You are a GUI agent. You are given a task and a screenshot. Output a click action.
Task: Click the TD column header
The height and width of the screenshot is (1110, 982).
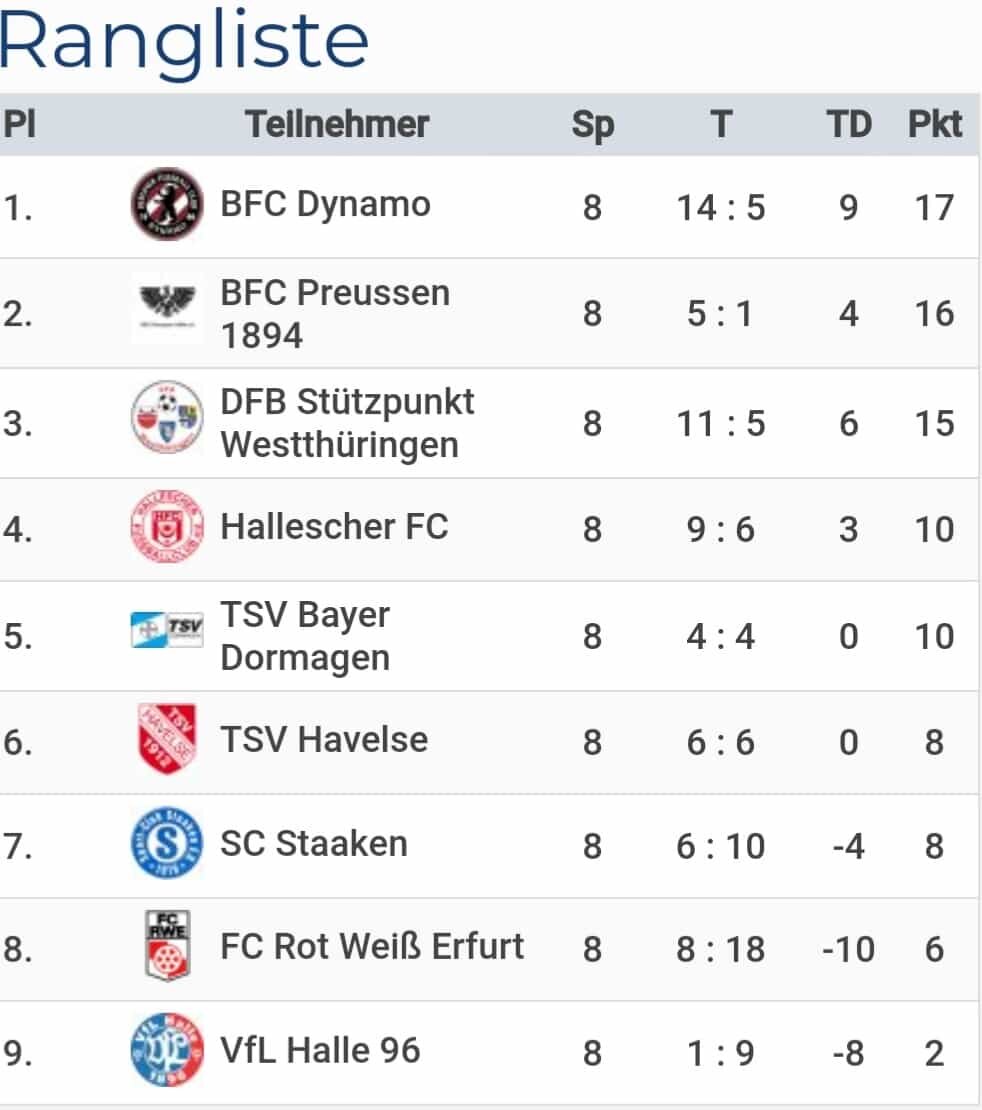tap(849, 125)
